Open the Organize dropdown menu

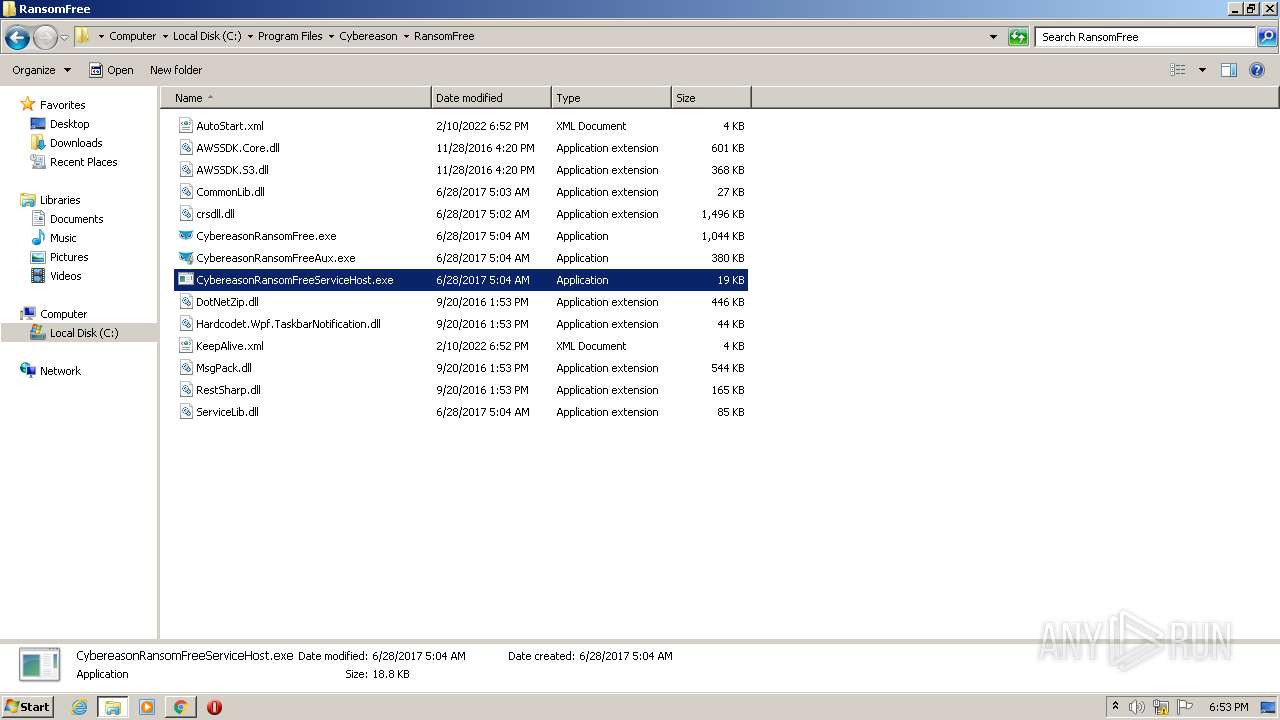pyautogui.click(x=41, y=70)
